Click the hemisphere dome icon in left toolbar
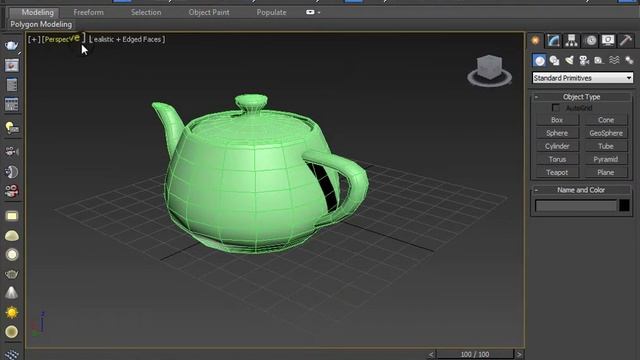Image resolution: width=640 pixels, height=360 pixels. (11, 236)
